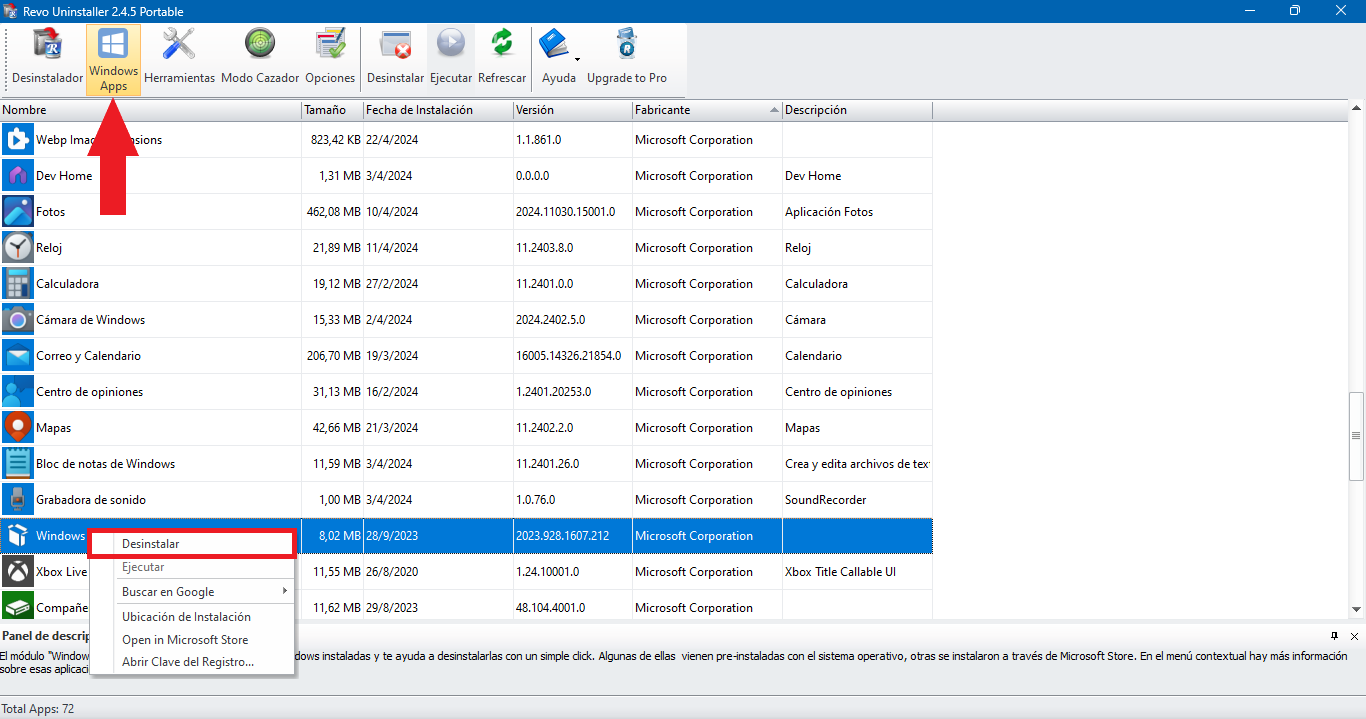The height and width of the screenshot is (719, 1366).
Task: Click the vertical scrollbar thumb
Action: point(1357,436)
